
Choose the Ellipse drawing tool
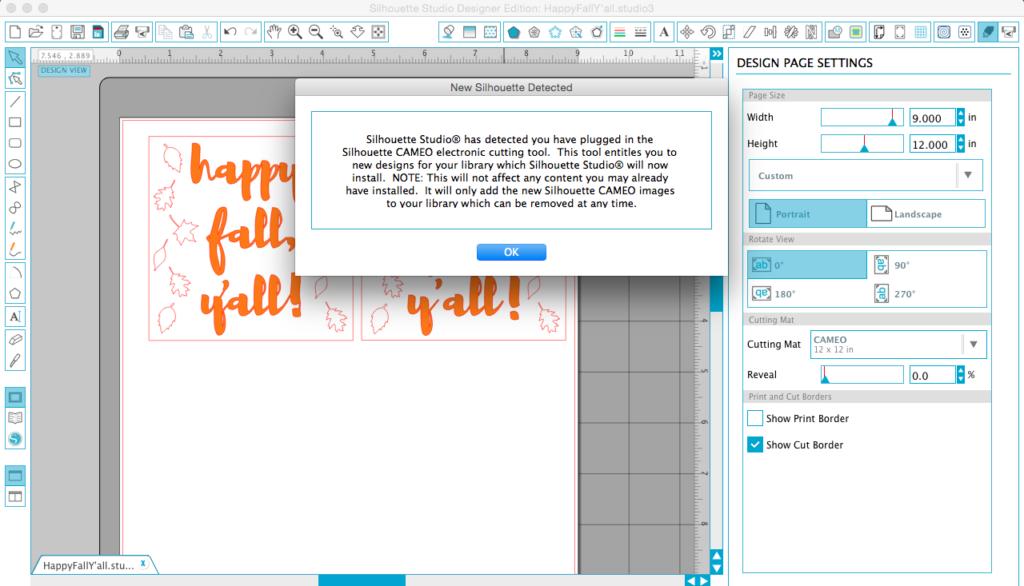coord(15,164)
